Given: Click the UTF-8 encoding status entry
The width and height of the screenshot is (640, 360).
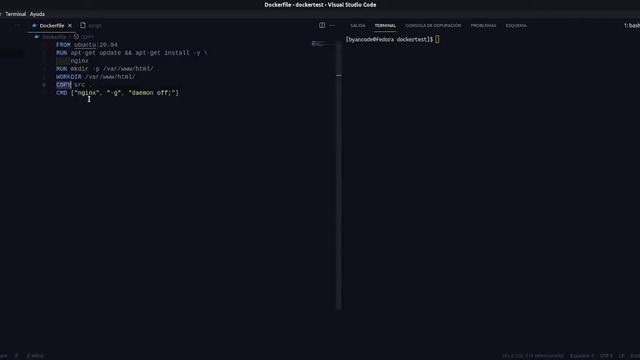Looking at the screenshot, I should click(x=607, y=356).
